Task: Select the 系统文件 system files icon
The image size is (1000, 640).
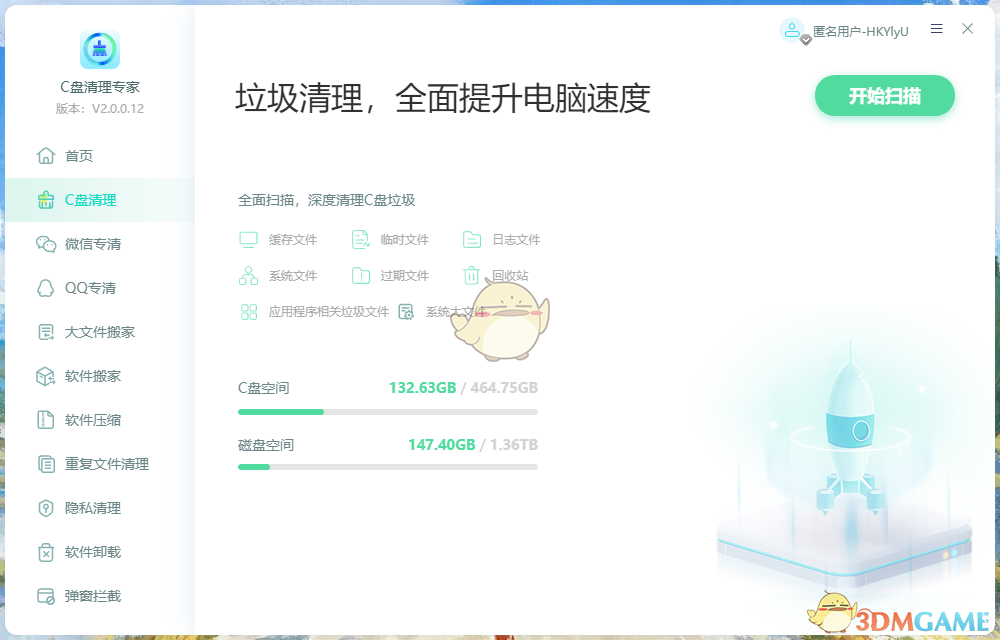Action: (247, 275)
